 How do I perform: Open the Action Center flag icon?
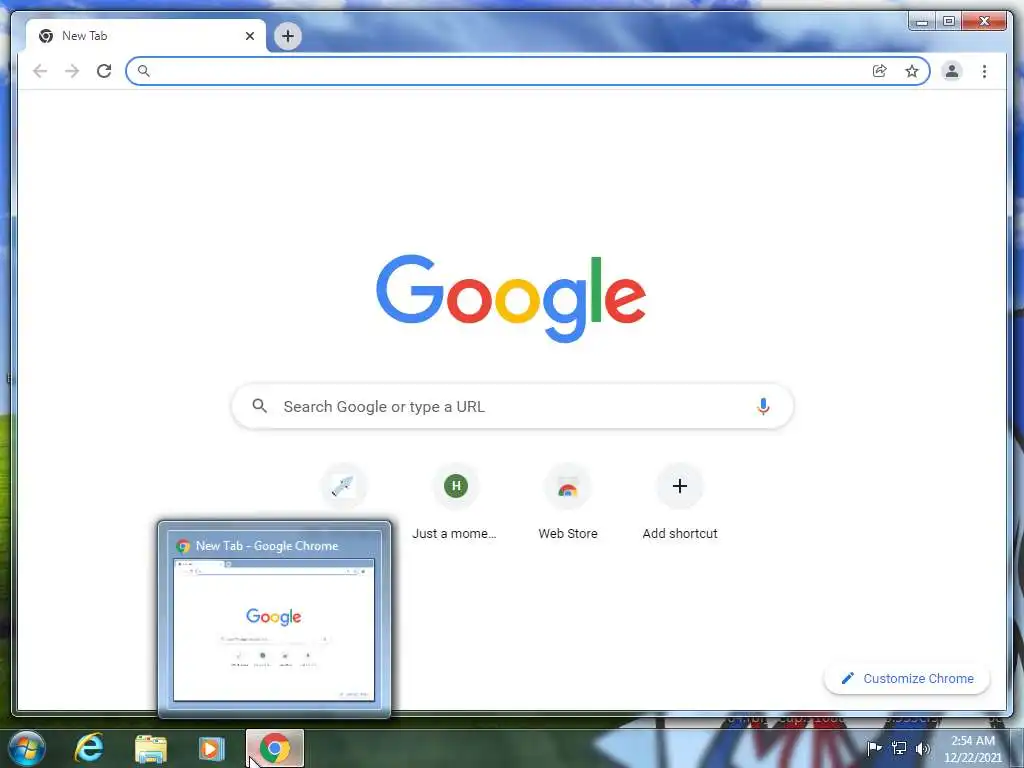point(874,748)
